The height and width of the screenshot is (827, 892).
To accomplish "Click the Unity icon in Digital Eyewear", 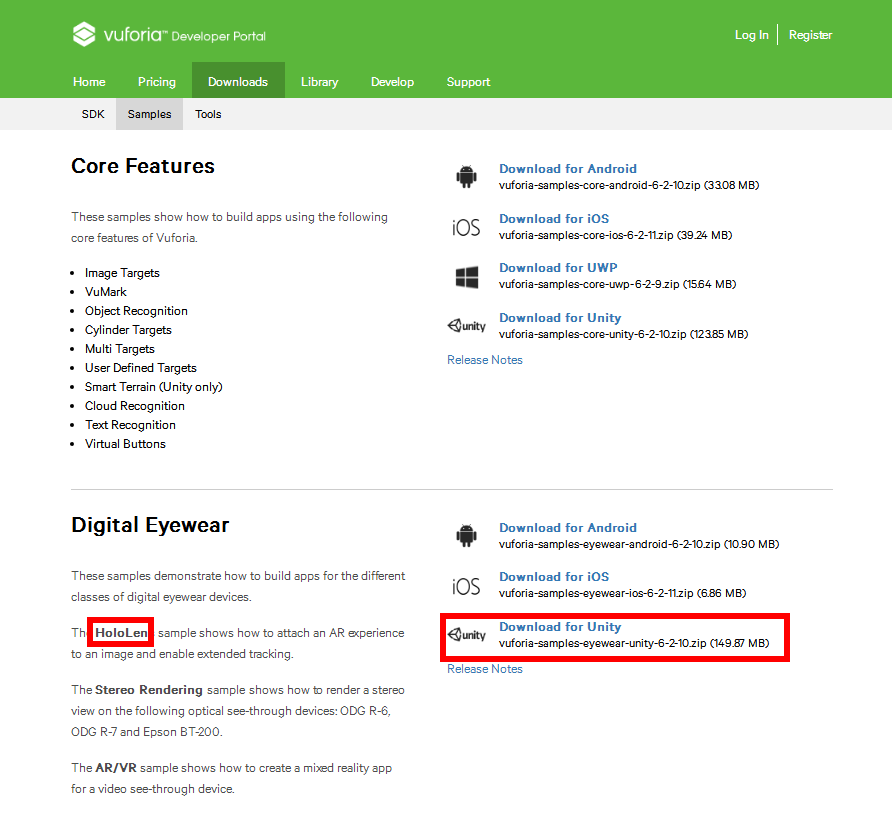I will 466,635.
